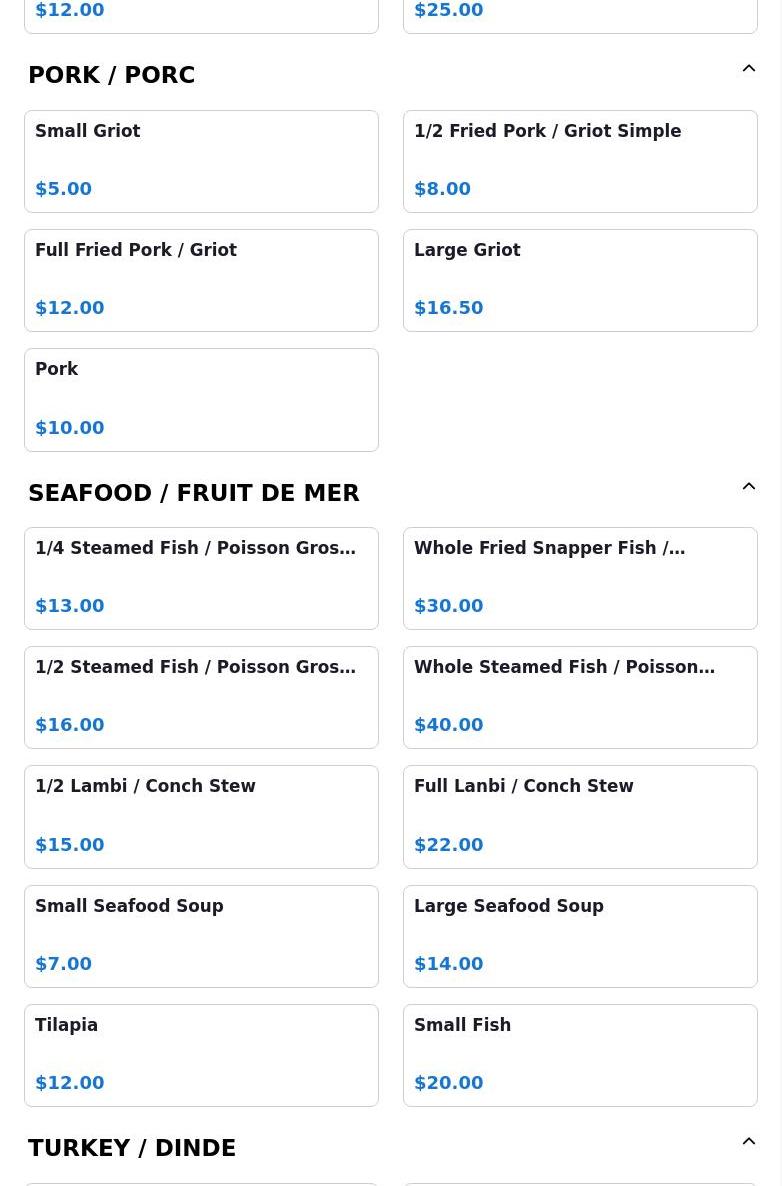Pick the Pork item for $10.00

pos(201,400)
